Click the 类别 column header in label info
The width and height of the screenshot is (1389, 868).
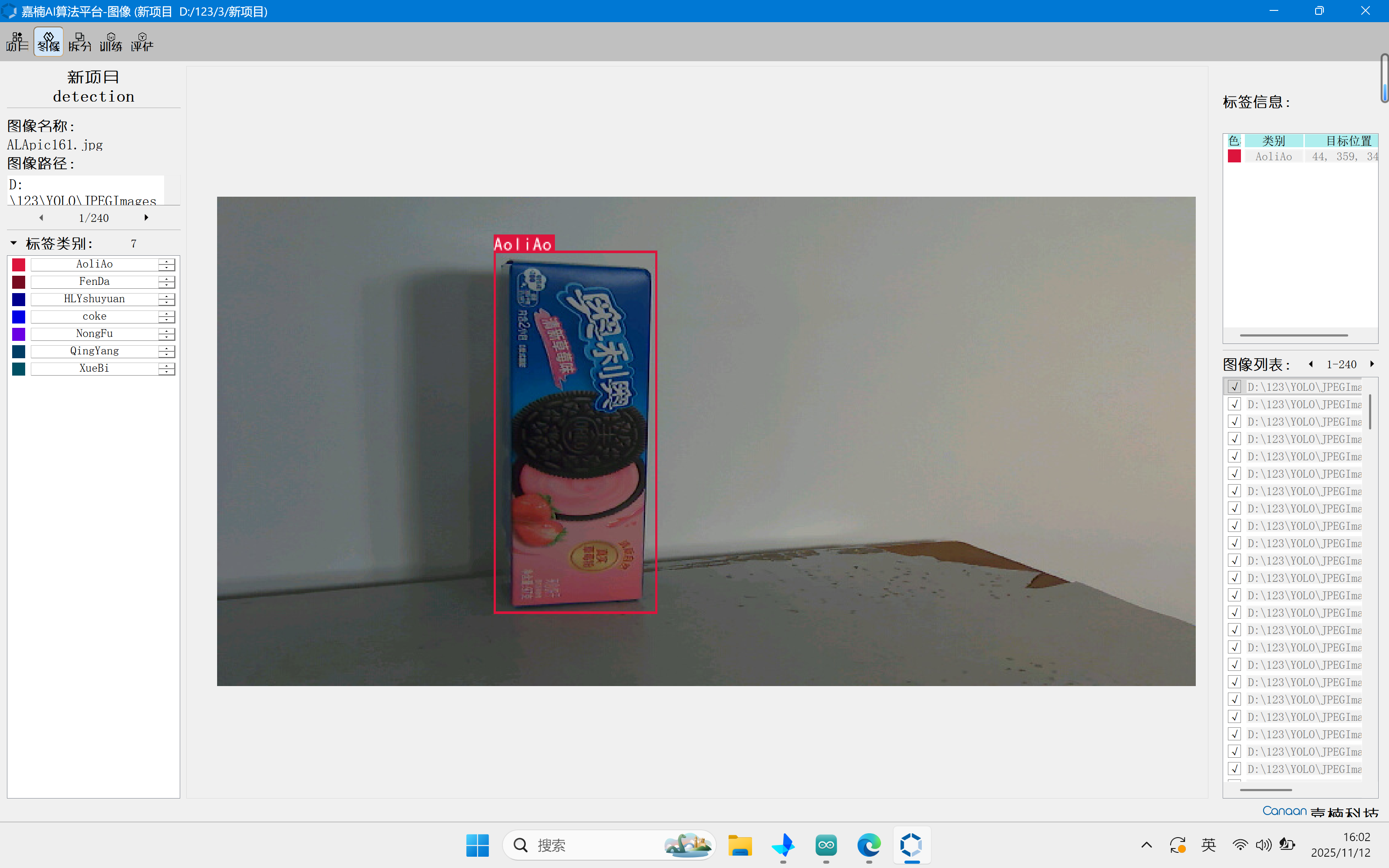(1274, 141)
